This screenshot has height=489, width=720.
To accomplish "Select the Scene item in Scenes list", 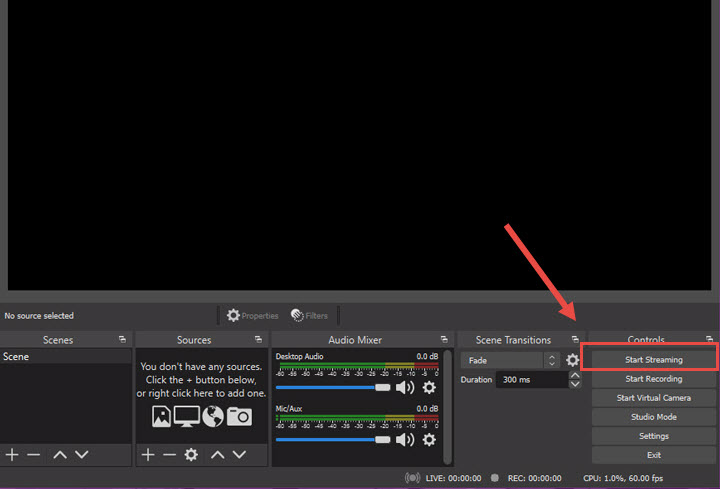I will 66,356.
